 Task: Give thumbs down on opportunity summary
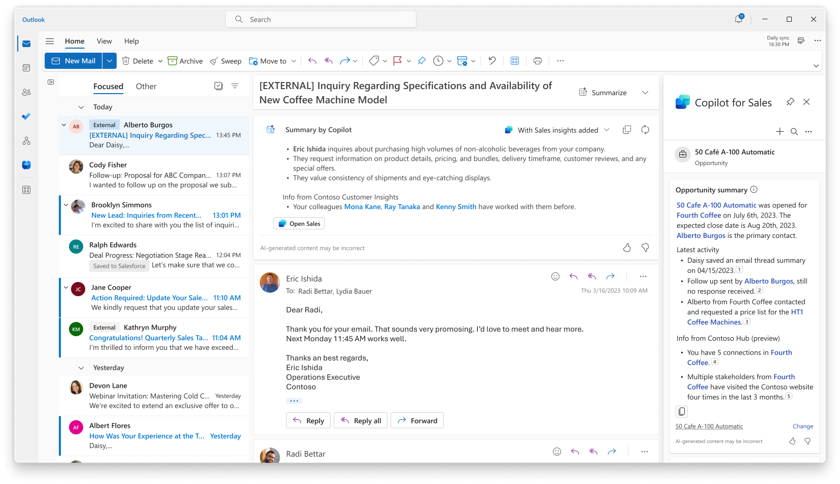pos(807,441)
